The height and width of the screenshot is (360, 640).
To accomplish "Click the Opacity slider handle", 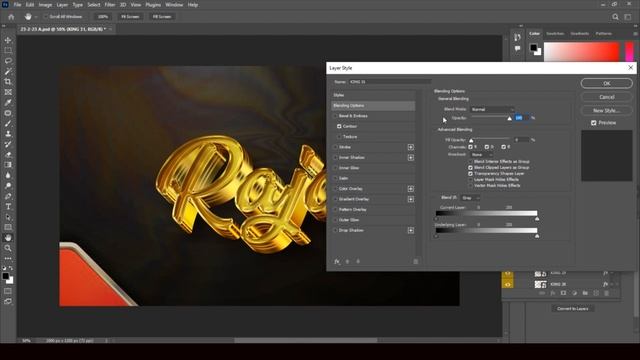I will pos(509,119).
